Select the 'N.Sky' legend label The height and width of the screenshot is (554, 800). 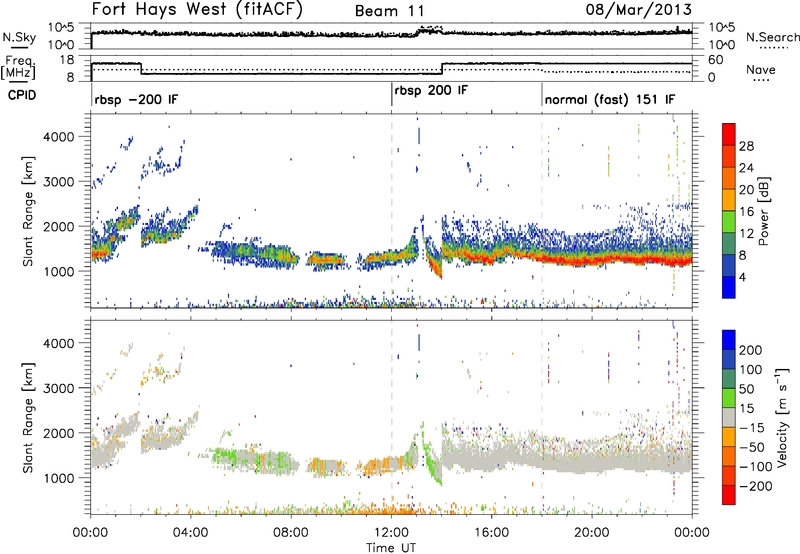[x=19, y=37]
